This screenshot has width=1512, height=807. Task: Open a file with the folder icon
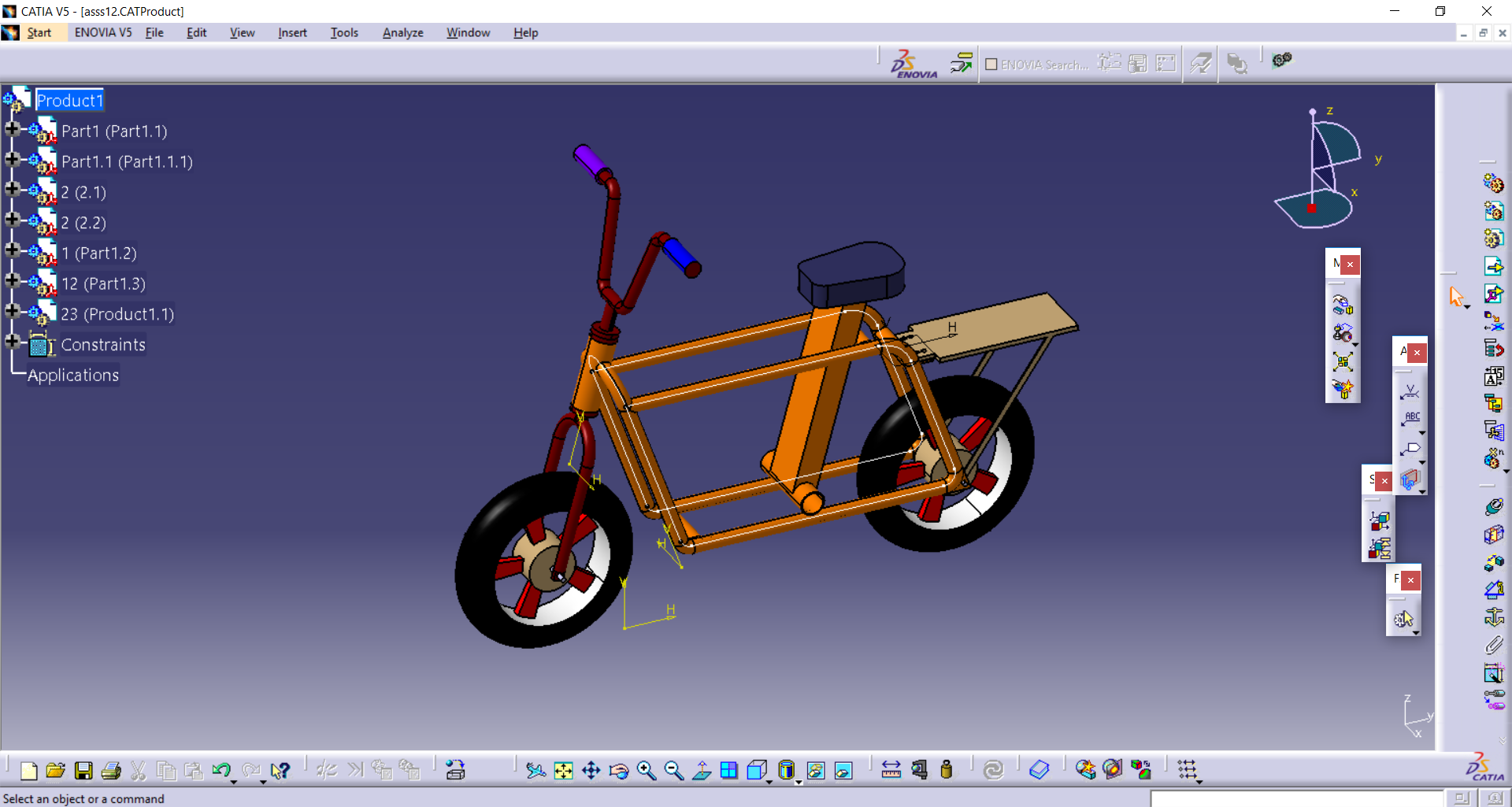click(55, 770)
